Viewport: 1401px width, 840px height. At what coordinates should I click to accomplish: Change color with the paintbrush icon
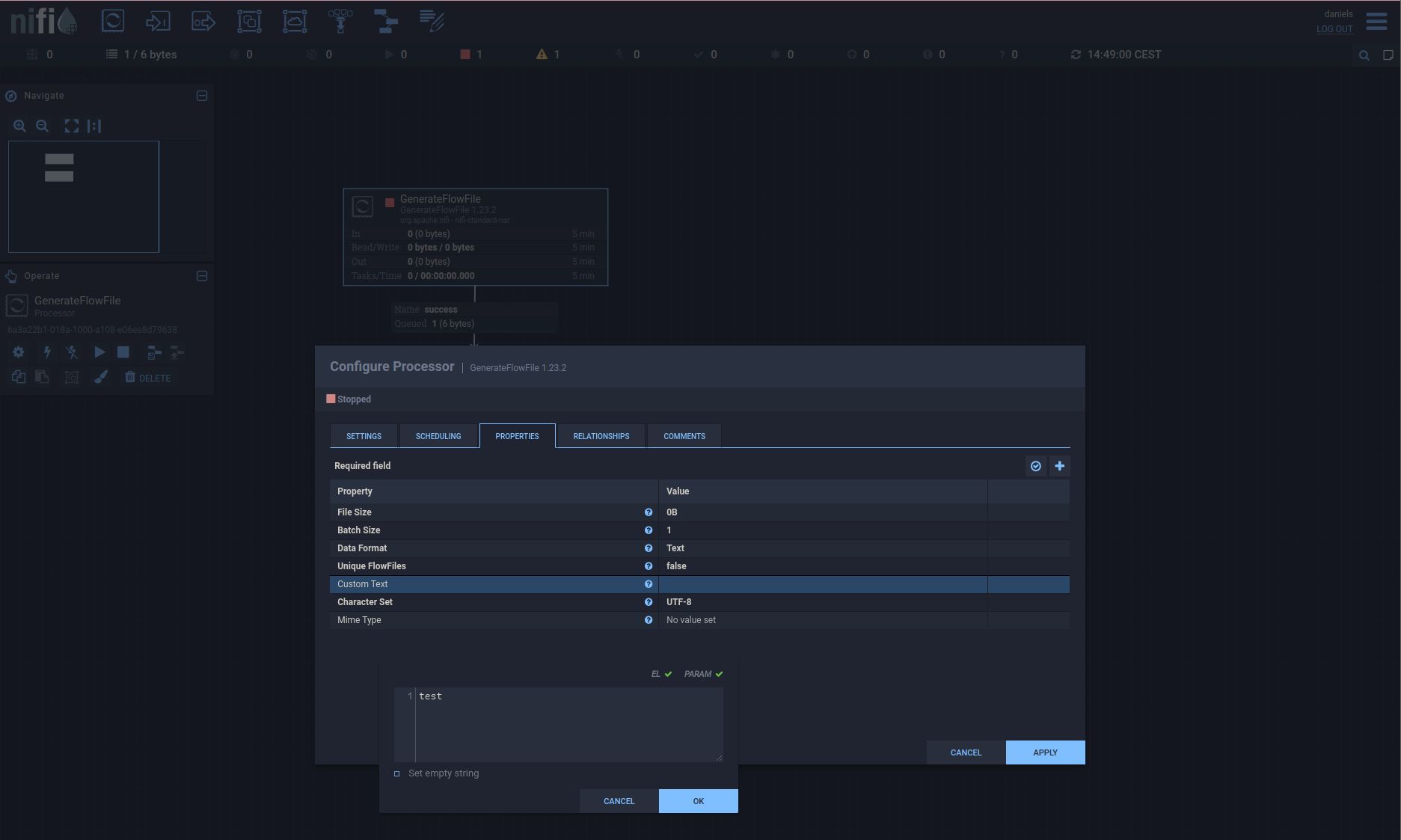[101, 377]
